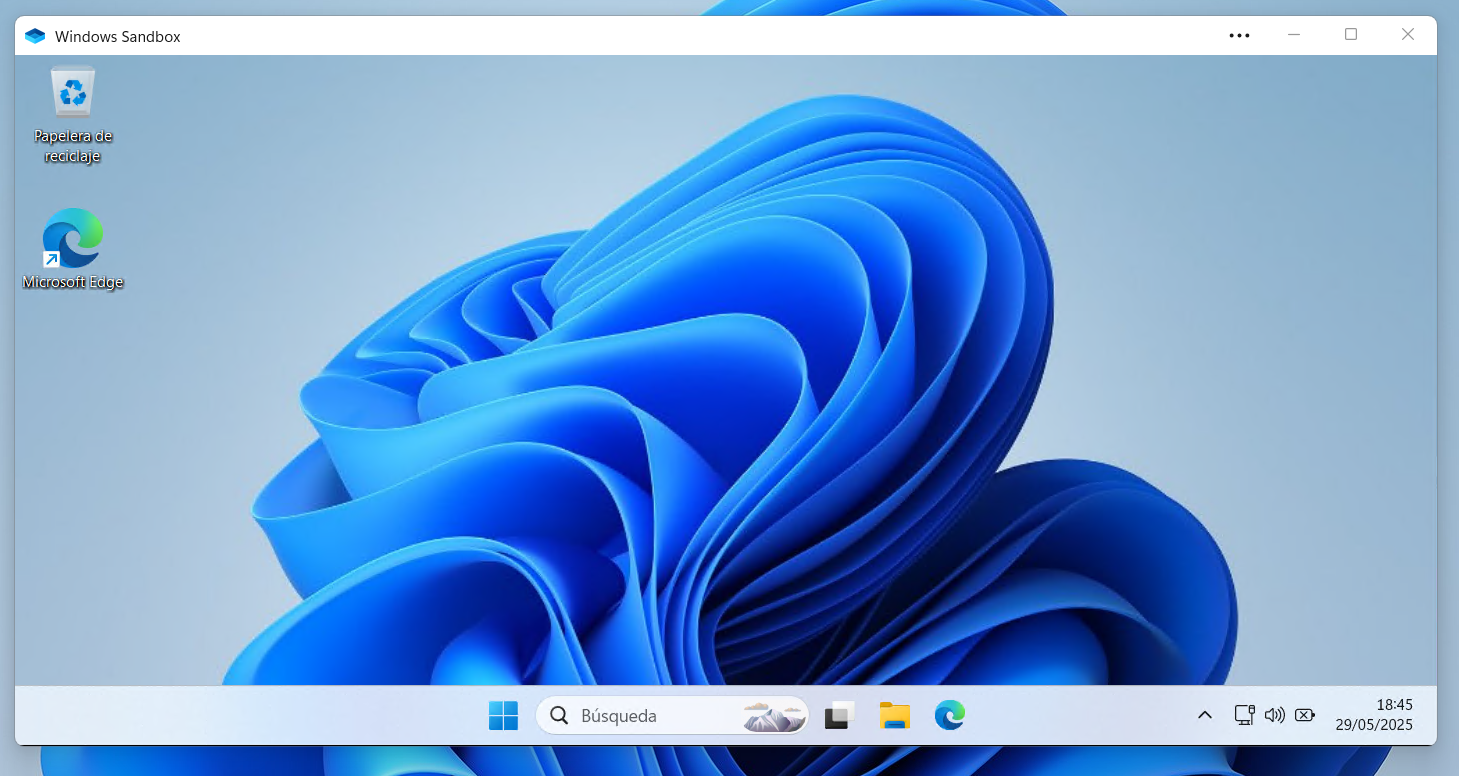Close the Windows Sandbox window

point(1408,35)
